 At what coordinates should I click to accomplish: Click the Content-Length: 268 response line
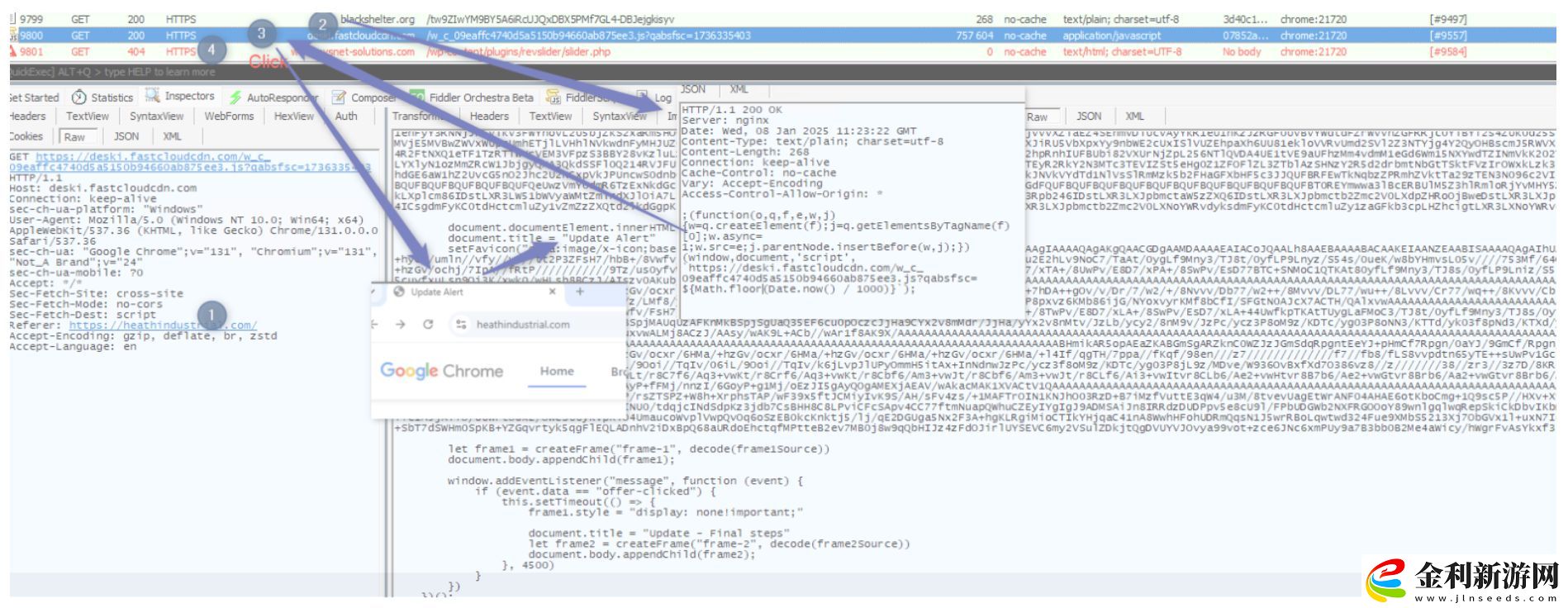click(x=745, y=152)
